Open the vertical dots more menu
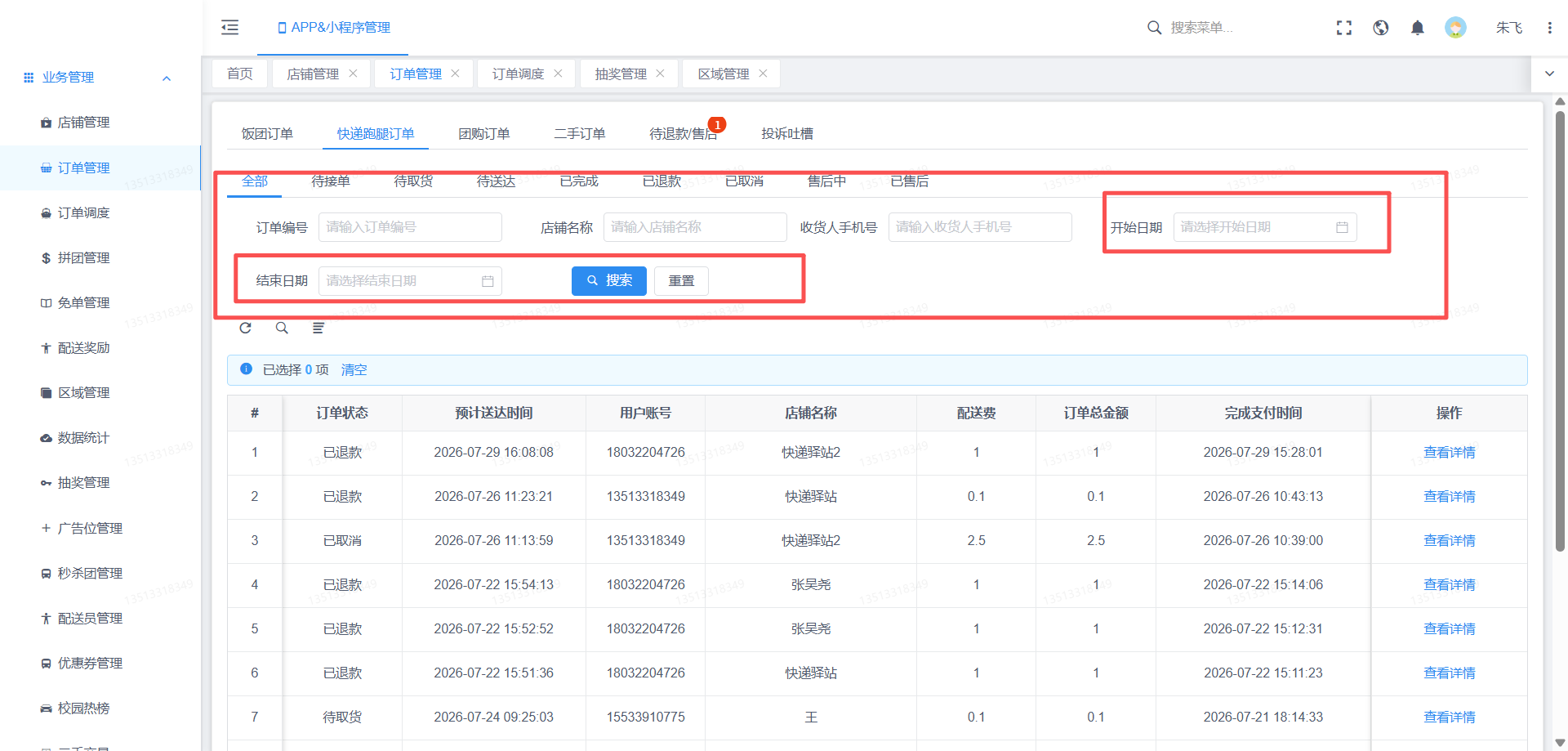The width and height of the screenshot is (1568, 751). tap(1549, 28)
